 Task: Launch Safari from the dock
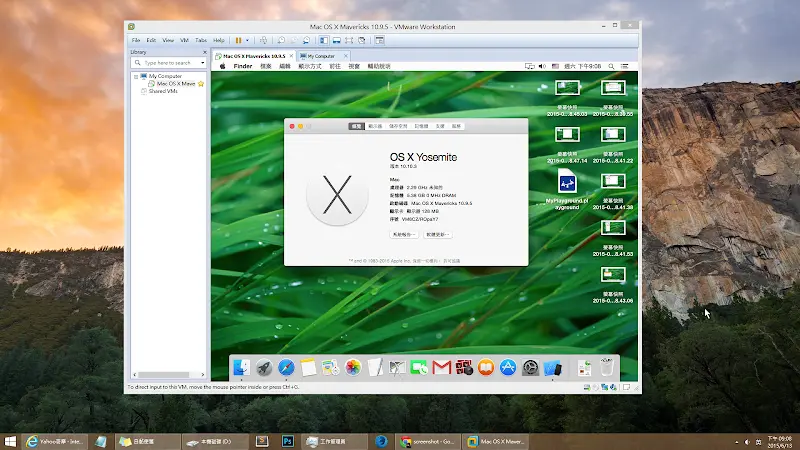(x=286, y=368)
